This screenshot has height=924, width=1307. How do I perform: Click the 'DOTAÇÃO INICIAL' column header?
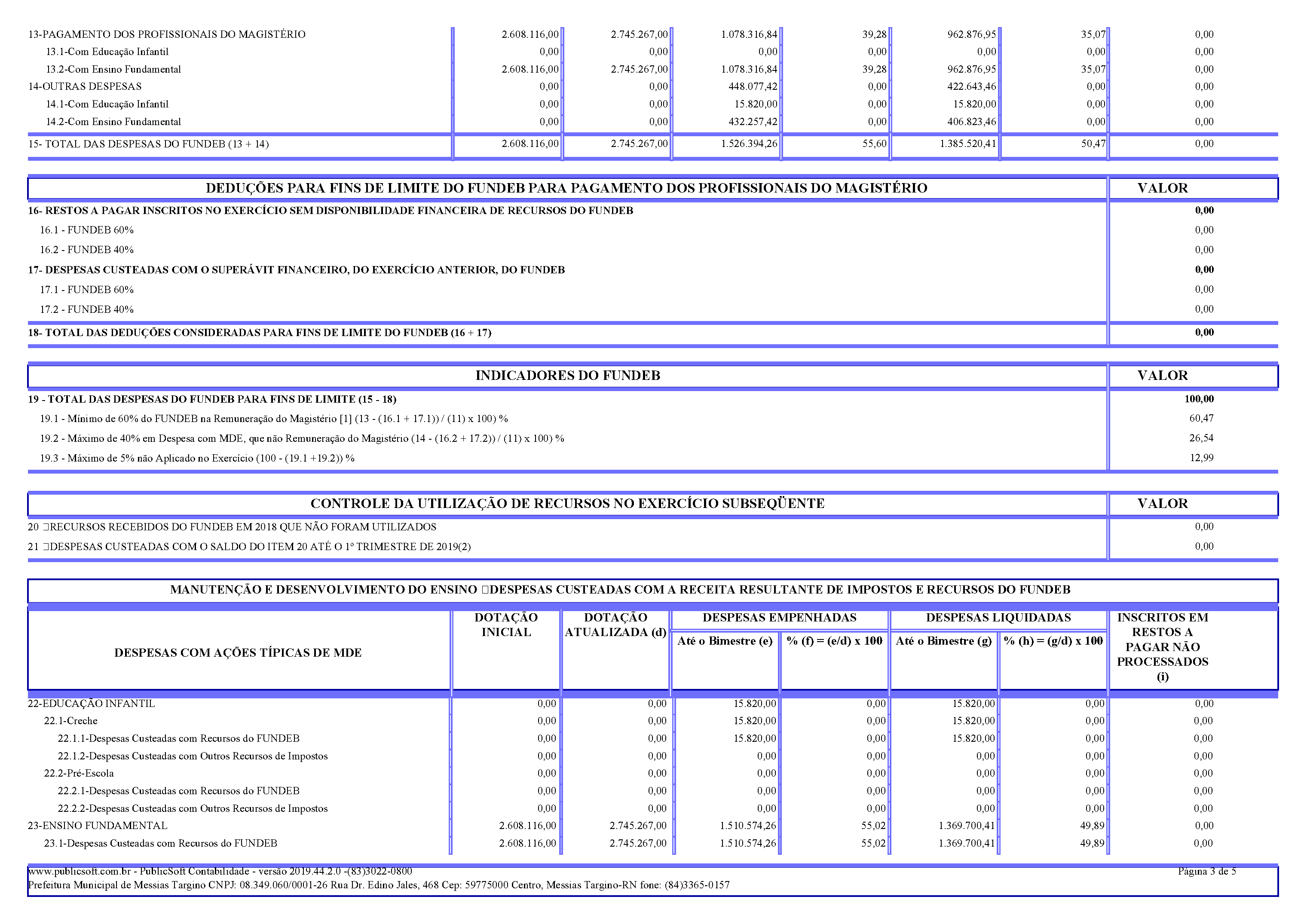[506, 625]
